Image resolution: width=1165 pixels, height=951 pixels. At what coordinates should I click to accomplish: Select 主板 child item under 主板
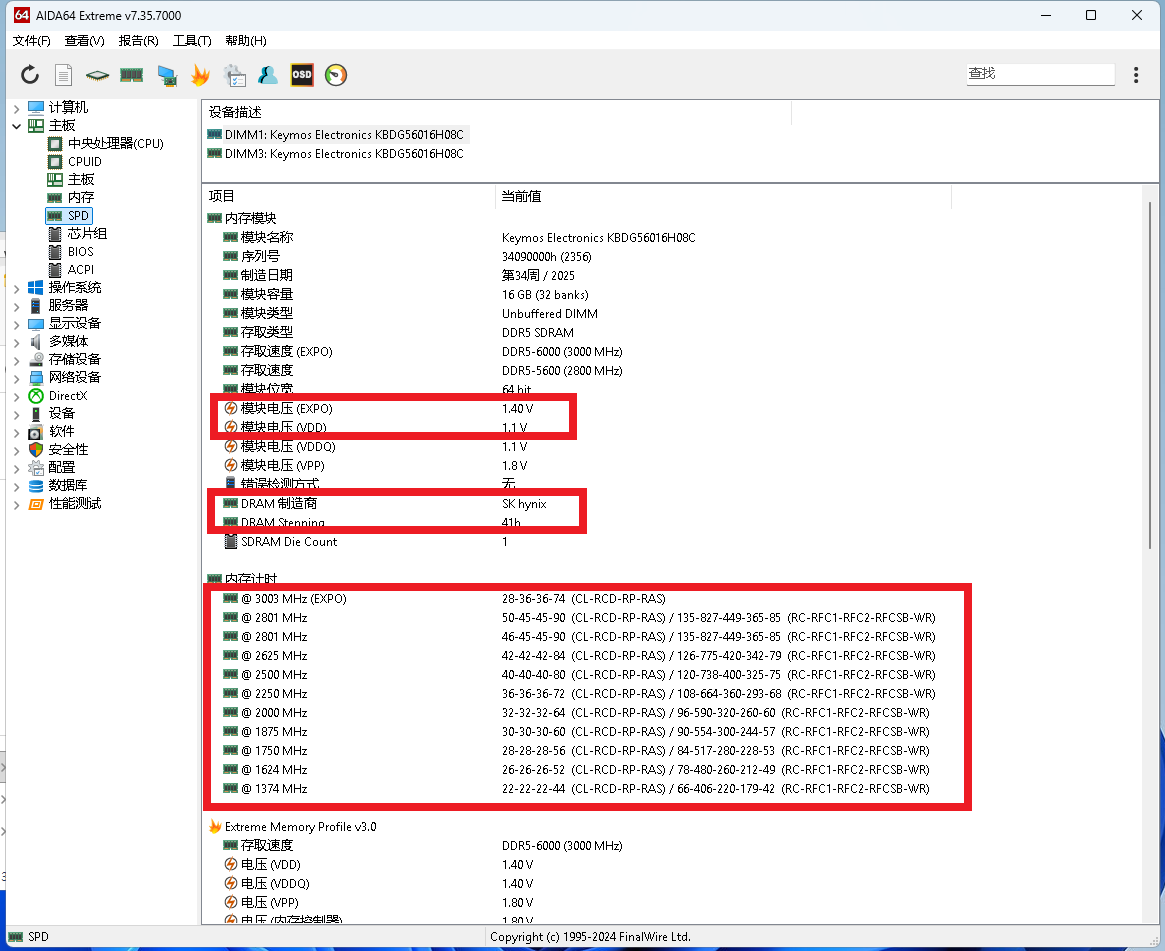[x=80, y=179]
